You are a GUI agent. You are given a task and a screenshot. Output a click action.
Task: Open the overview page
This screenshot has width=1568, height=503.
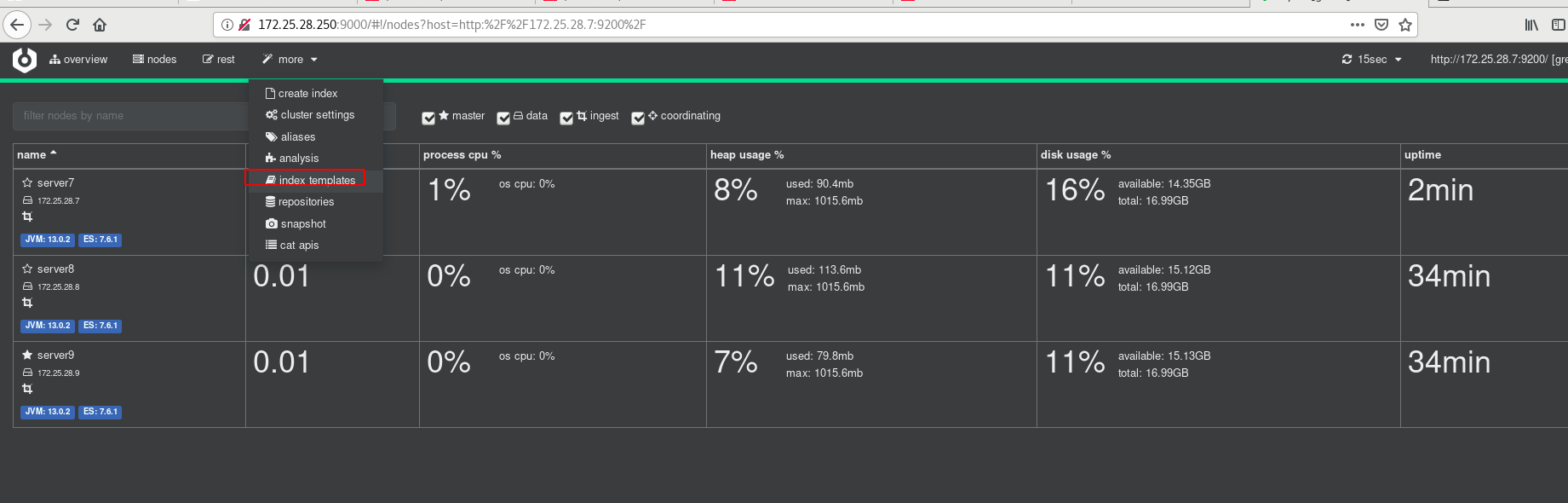[x=78, y=60]
